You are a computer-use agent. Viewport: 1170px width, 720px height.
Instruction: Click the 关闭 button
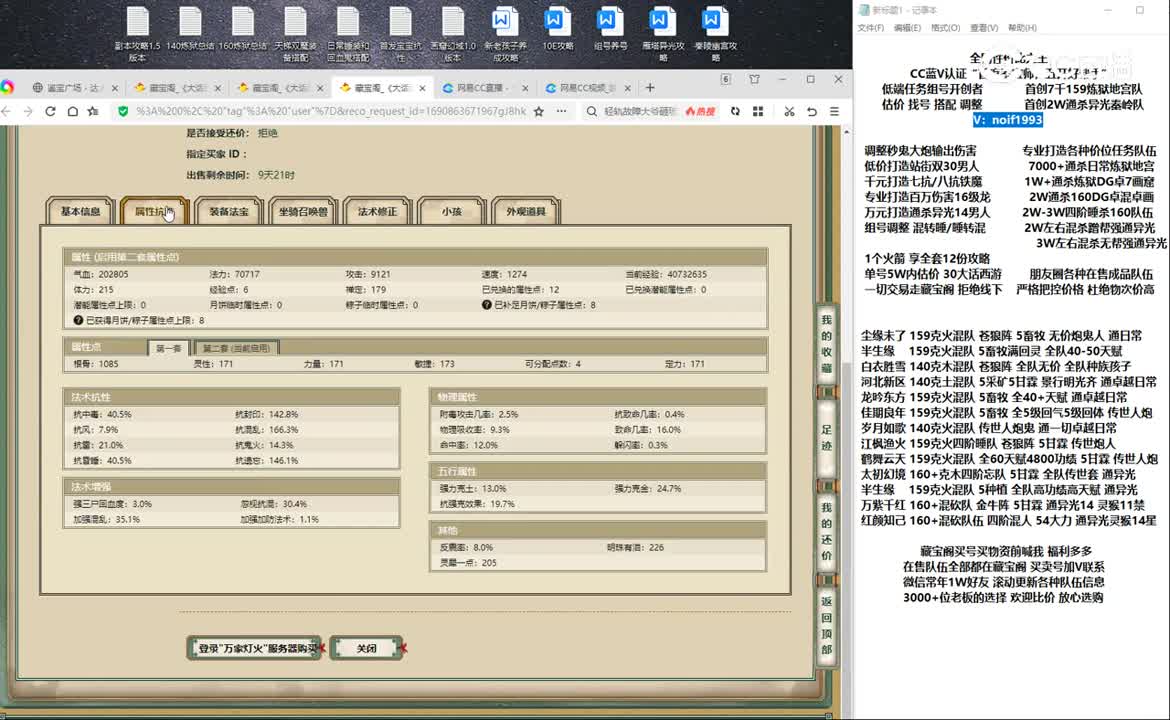pos(366,648)
